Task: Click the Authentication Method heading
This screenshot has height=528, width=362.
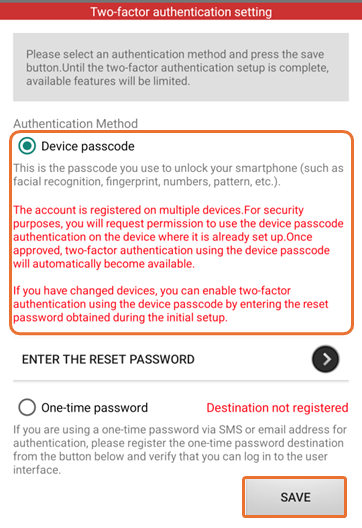Action: pyautogui.click(x=75, y=124)
